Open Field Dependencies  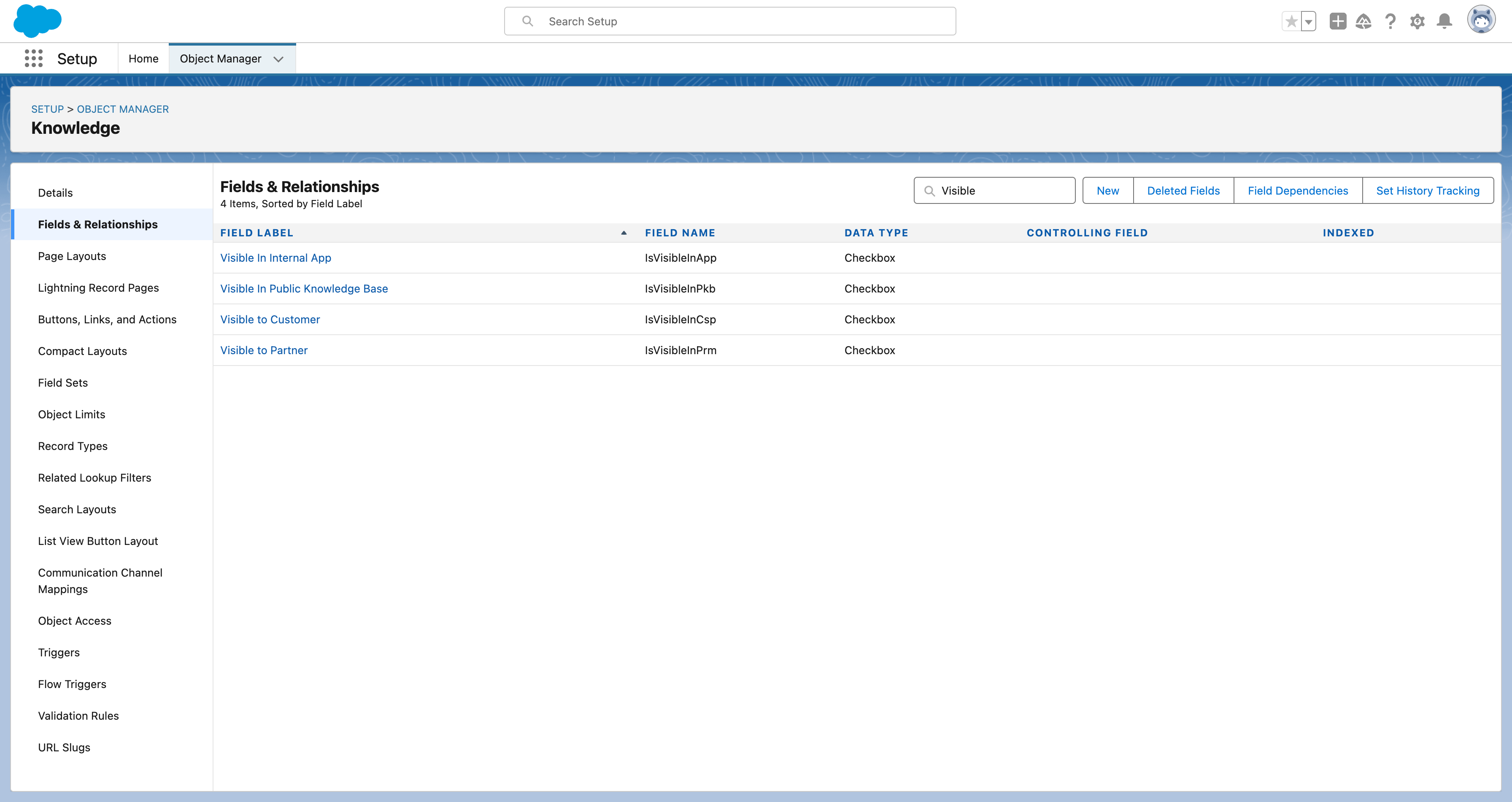(x=1298, y=191)
